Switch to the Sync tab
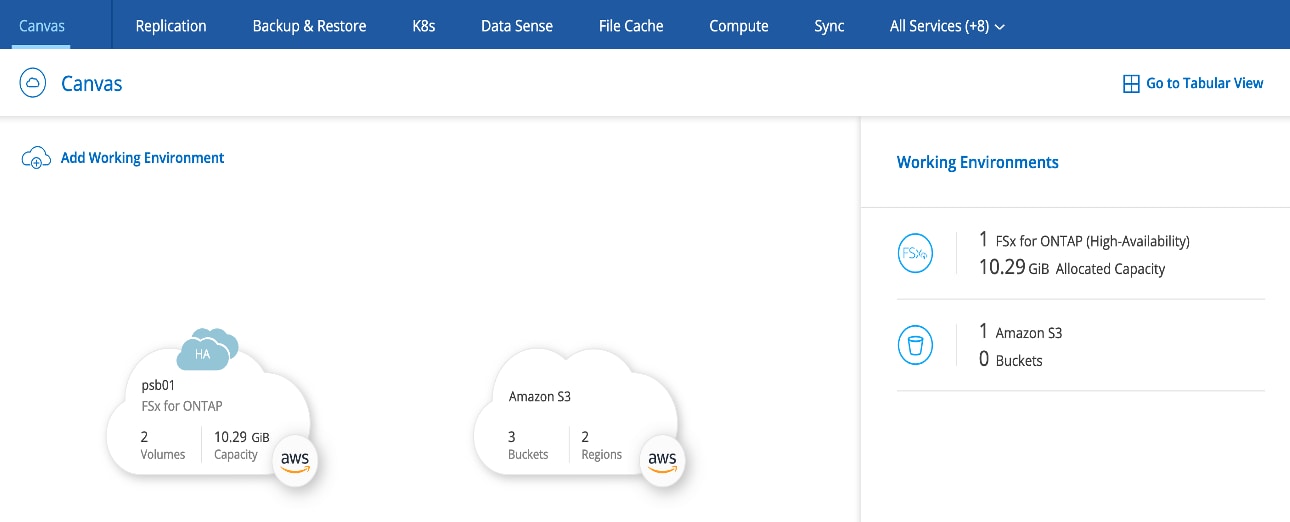Screen dimensions: 1290x522 point(829,26)
